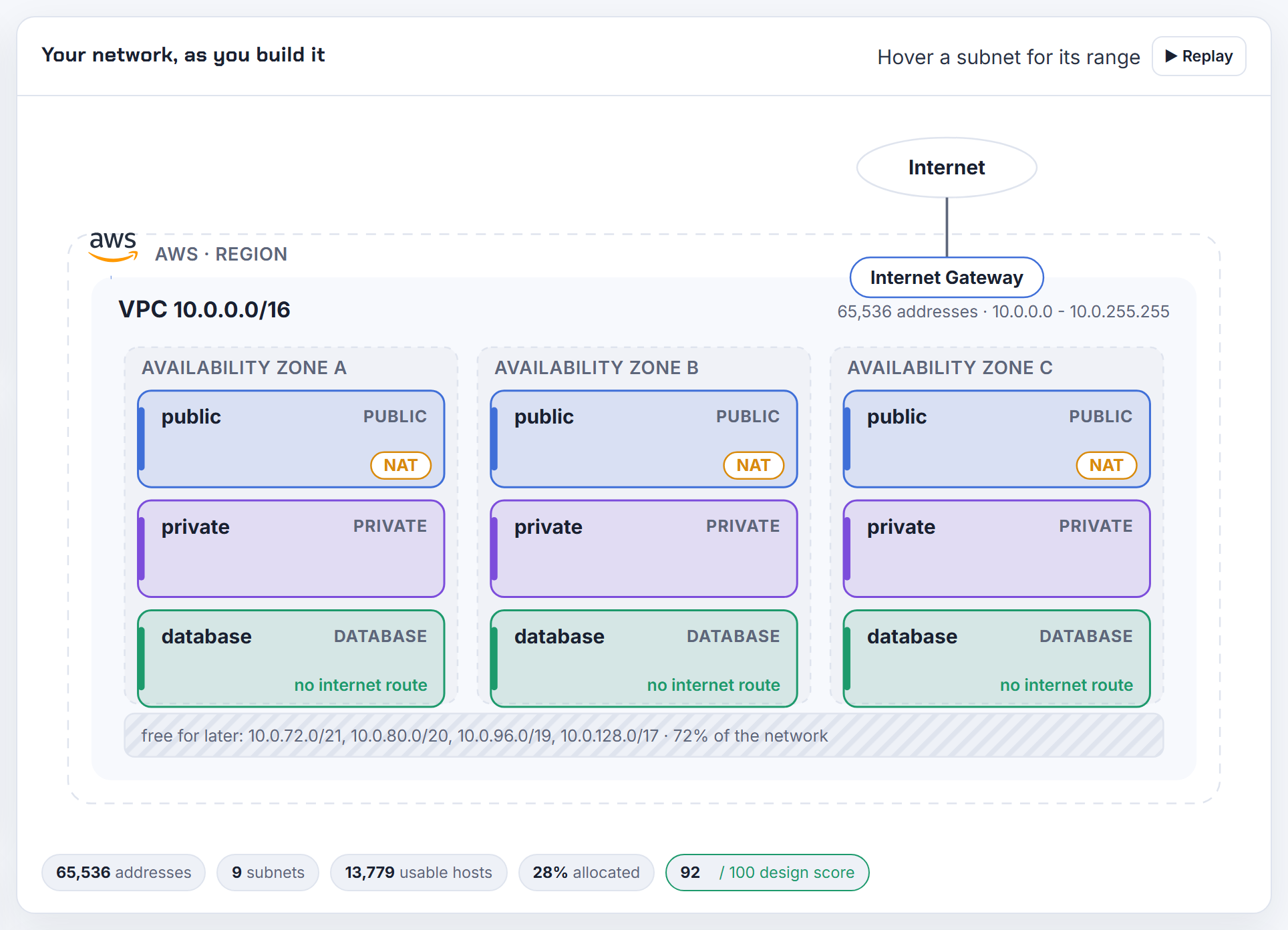Select the database subnet in Zone B
The width and height of the screenshot is (1288, 930).
tap(644, 659)
